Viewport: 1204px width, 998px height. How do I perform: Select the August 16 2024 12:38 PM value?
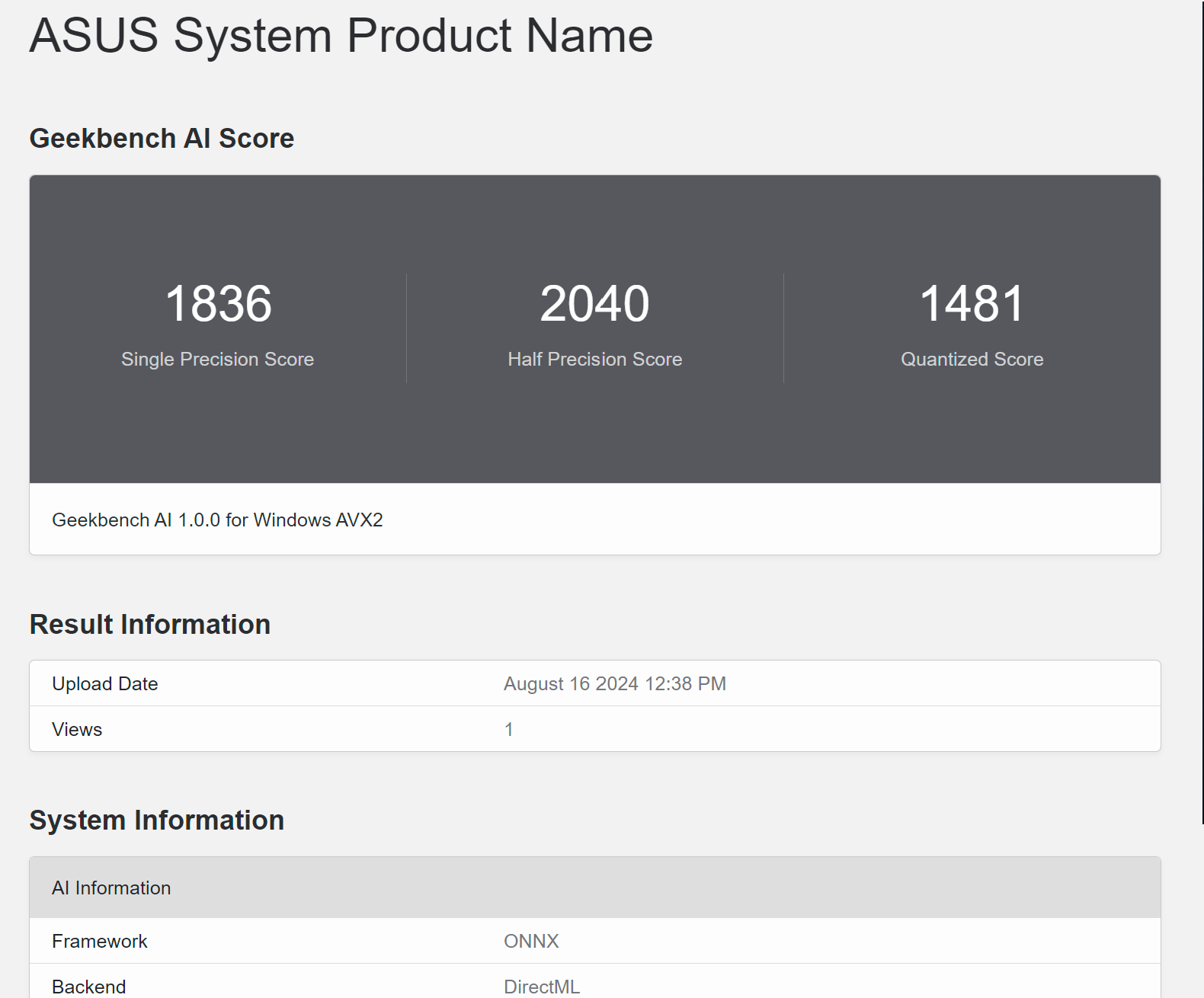(615, 683)
